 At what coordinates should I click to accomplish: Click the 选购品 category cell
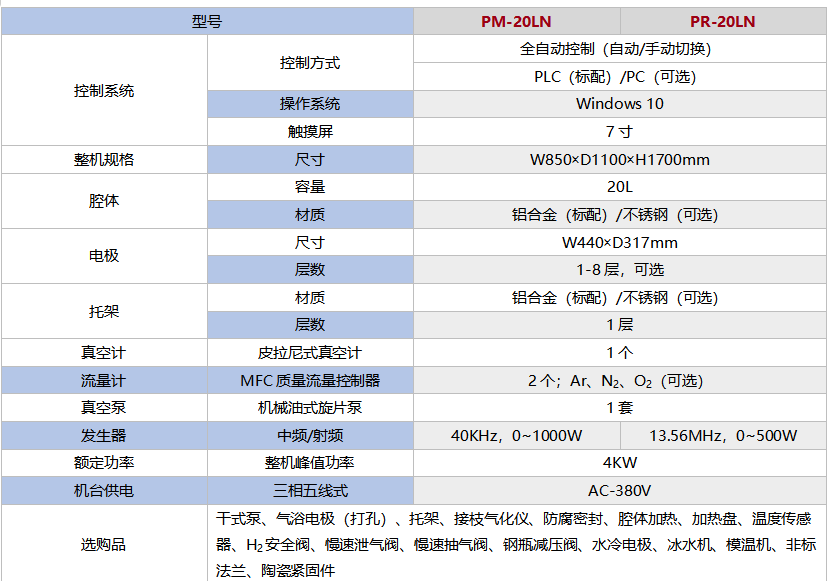[104, 545]
